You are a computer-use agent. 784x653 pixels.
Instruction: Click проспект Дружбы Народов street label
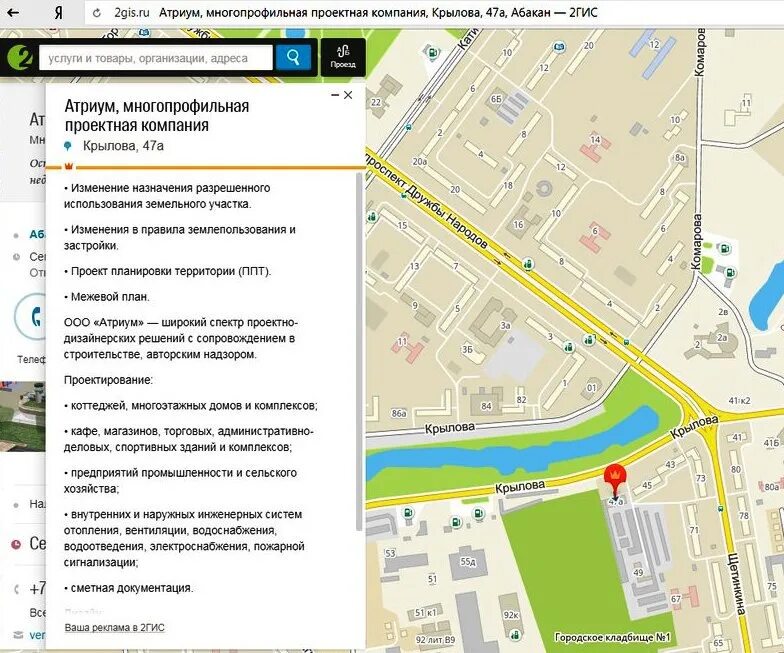coord(426,199)
